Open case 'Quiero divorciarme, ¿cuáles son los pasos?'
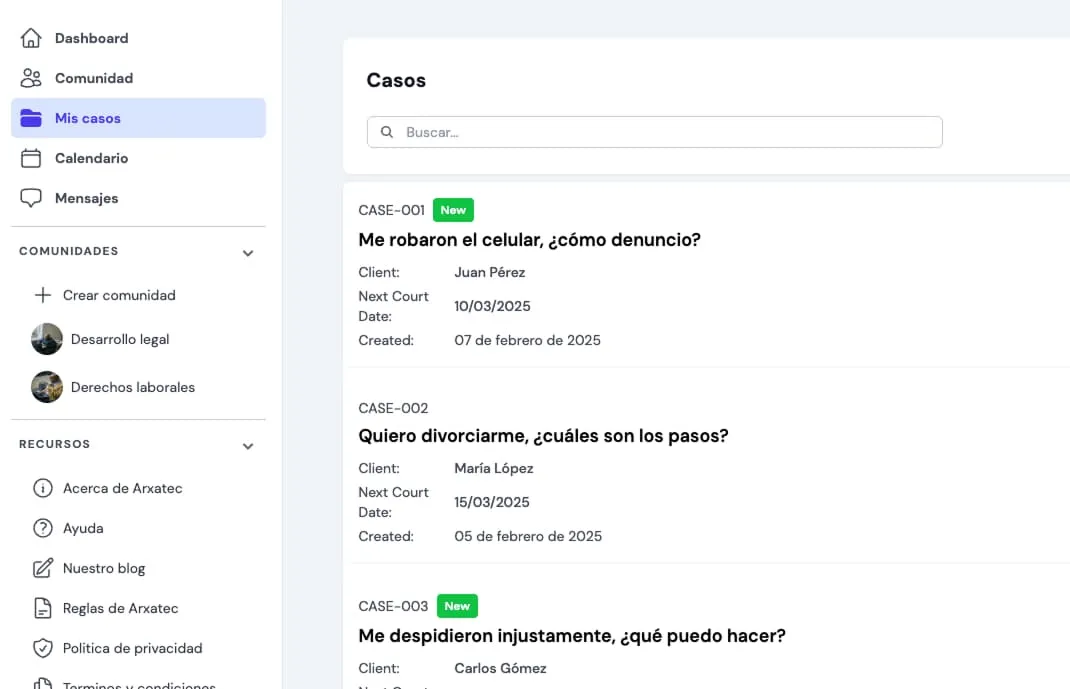 click(543, 436)
